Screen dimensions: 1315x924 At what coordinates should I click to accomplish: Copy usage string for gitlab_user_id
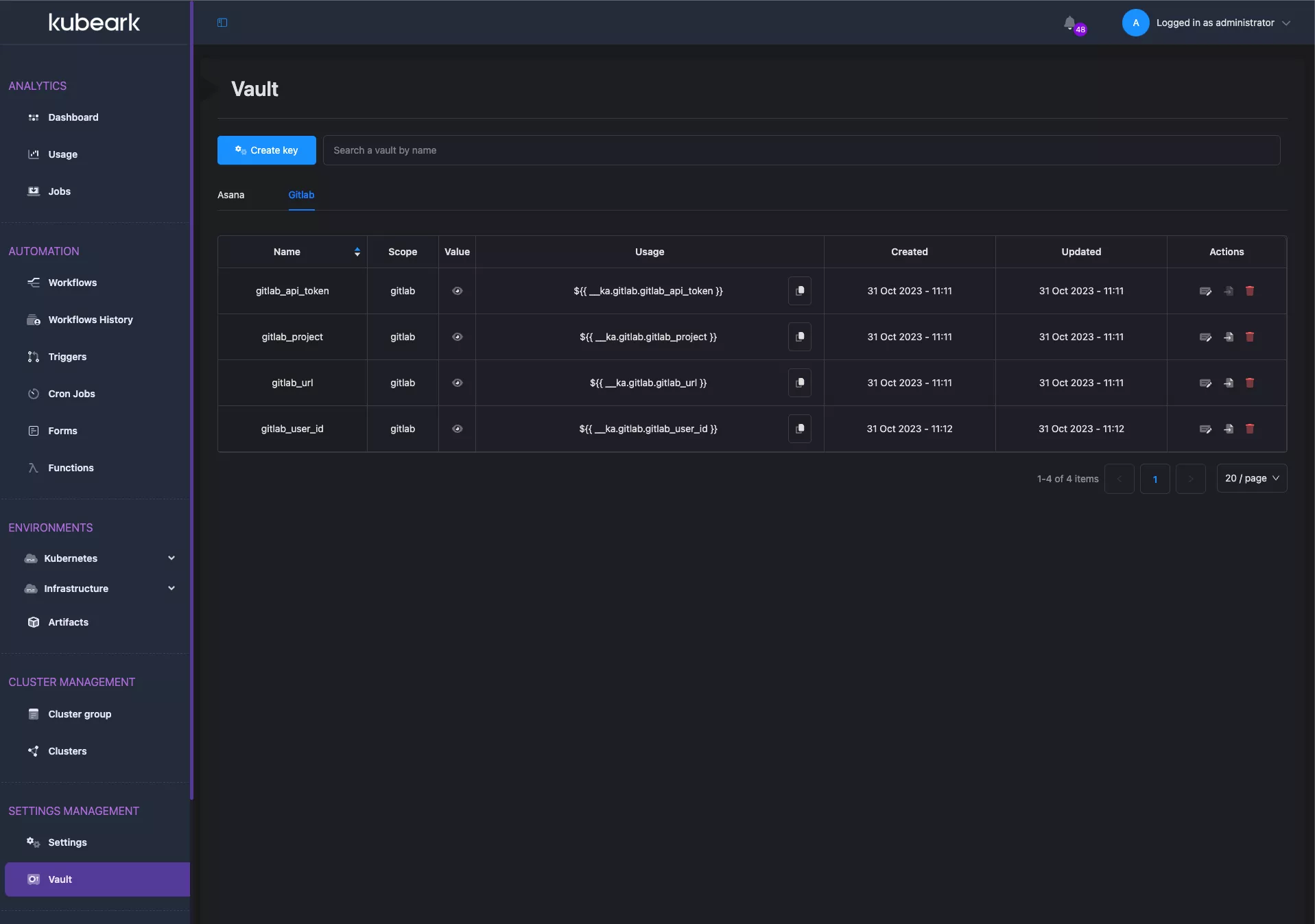pyautogui.click(x=799, y=429)
